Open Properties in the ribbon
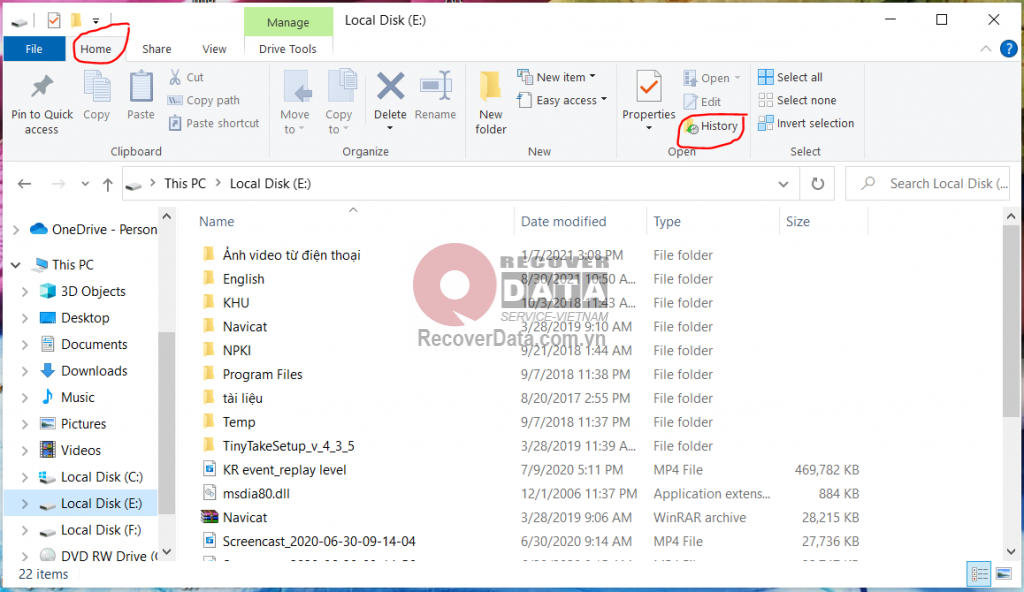The height and width of the screenshot is (592, 1024). point(649,88)
